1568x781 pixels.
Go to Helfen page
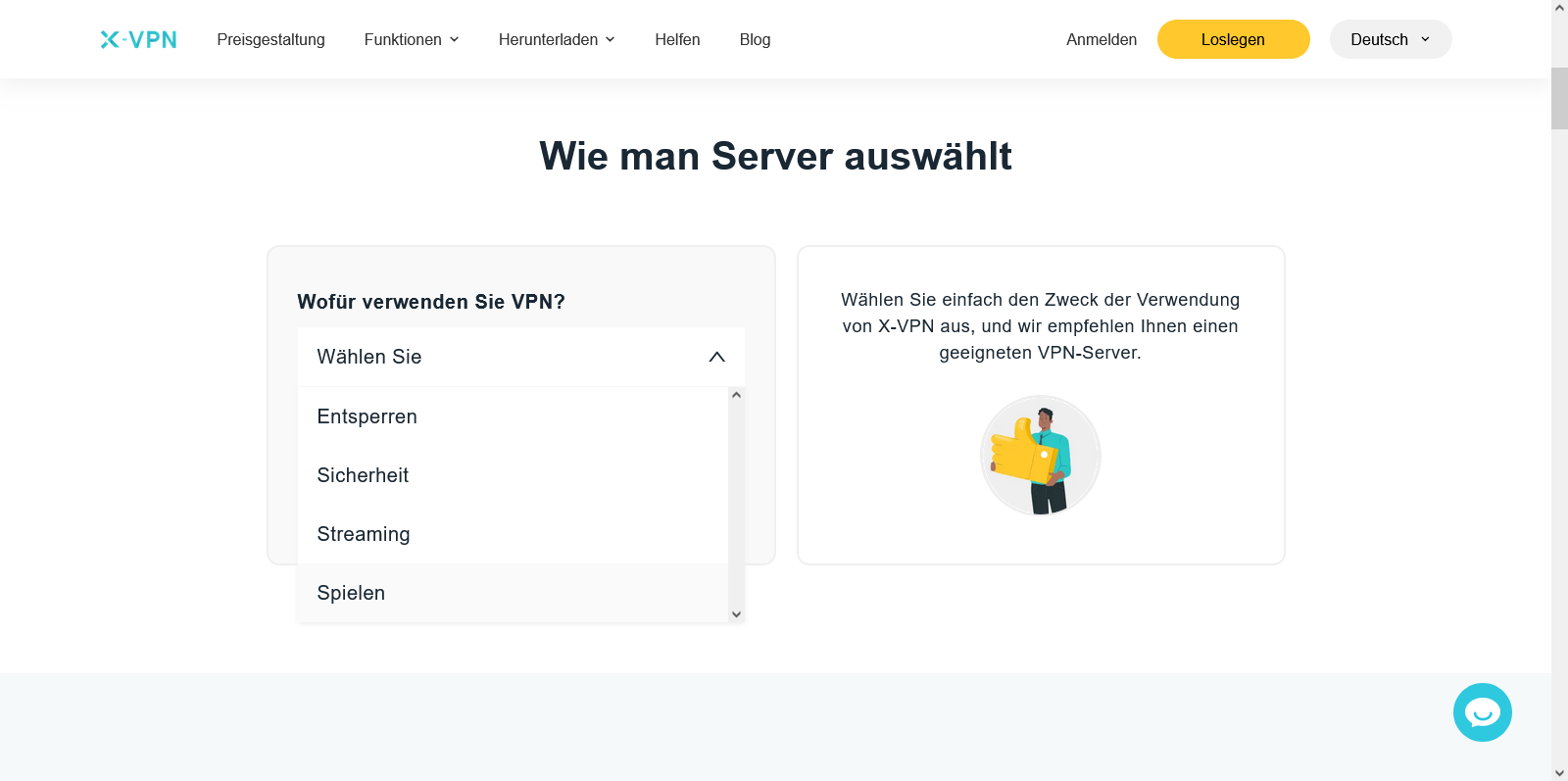(677, 39)
